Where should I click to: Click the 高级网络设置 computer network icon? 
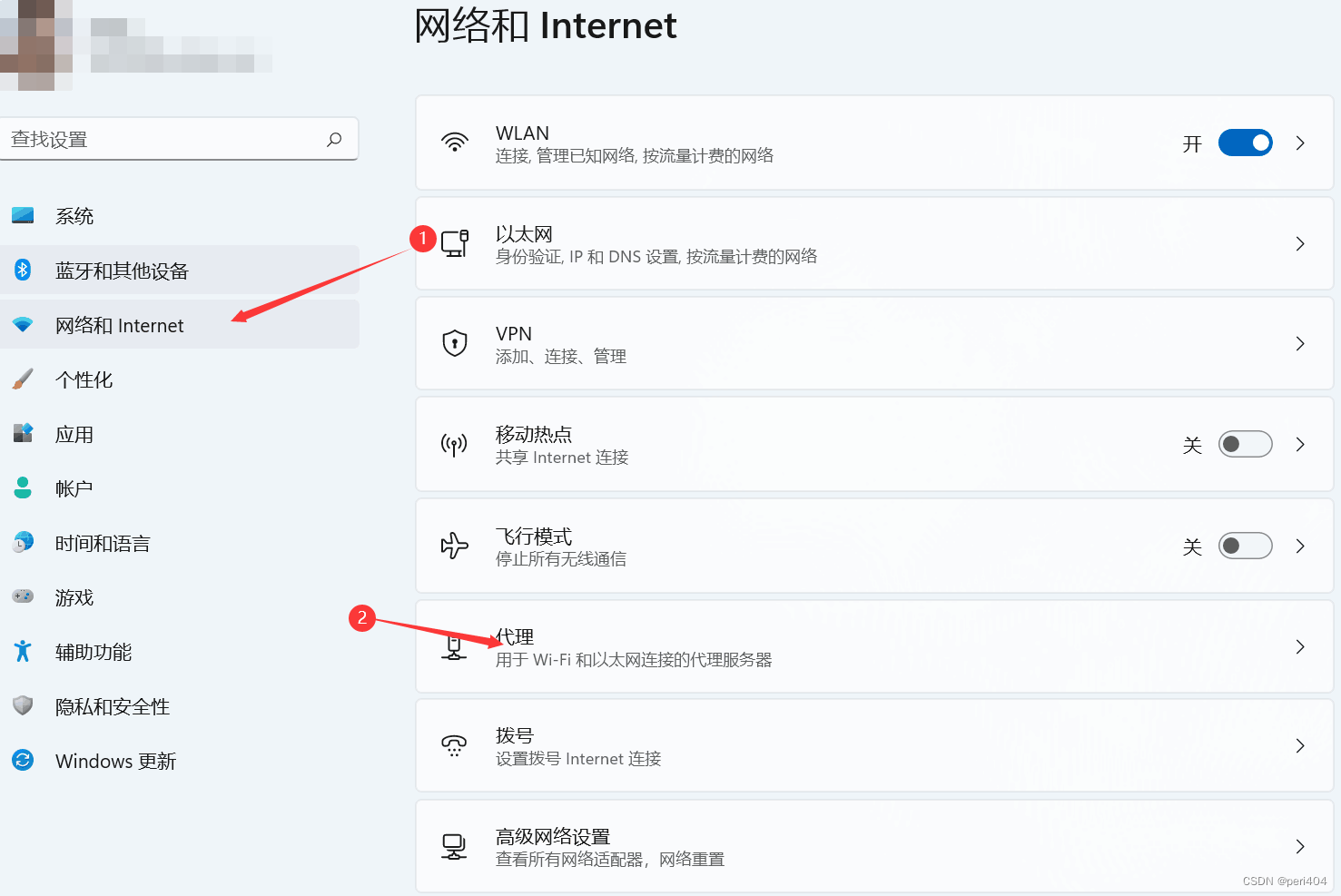(x=454, y=846)
